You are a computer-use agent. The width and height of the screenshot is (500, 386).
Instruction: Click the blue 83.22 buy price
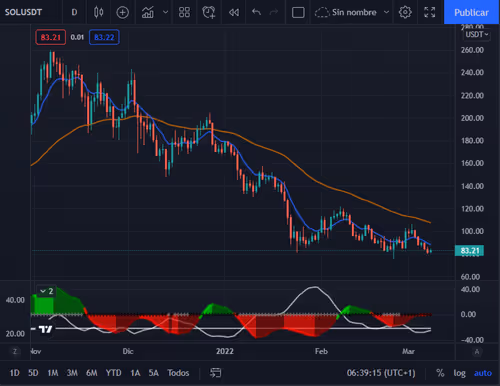tap(104, 37)
